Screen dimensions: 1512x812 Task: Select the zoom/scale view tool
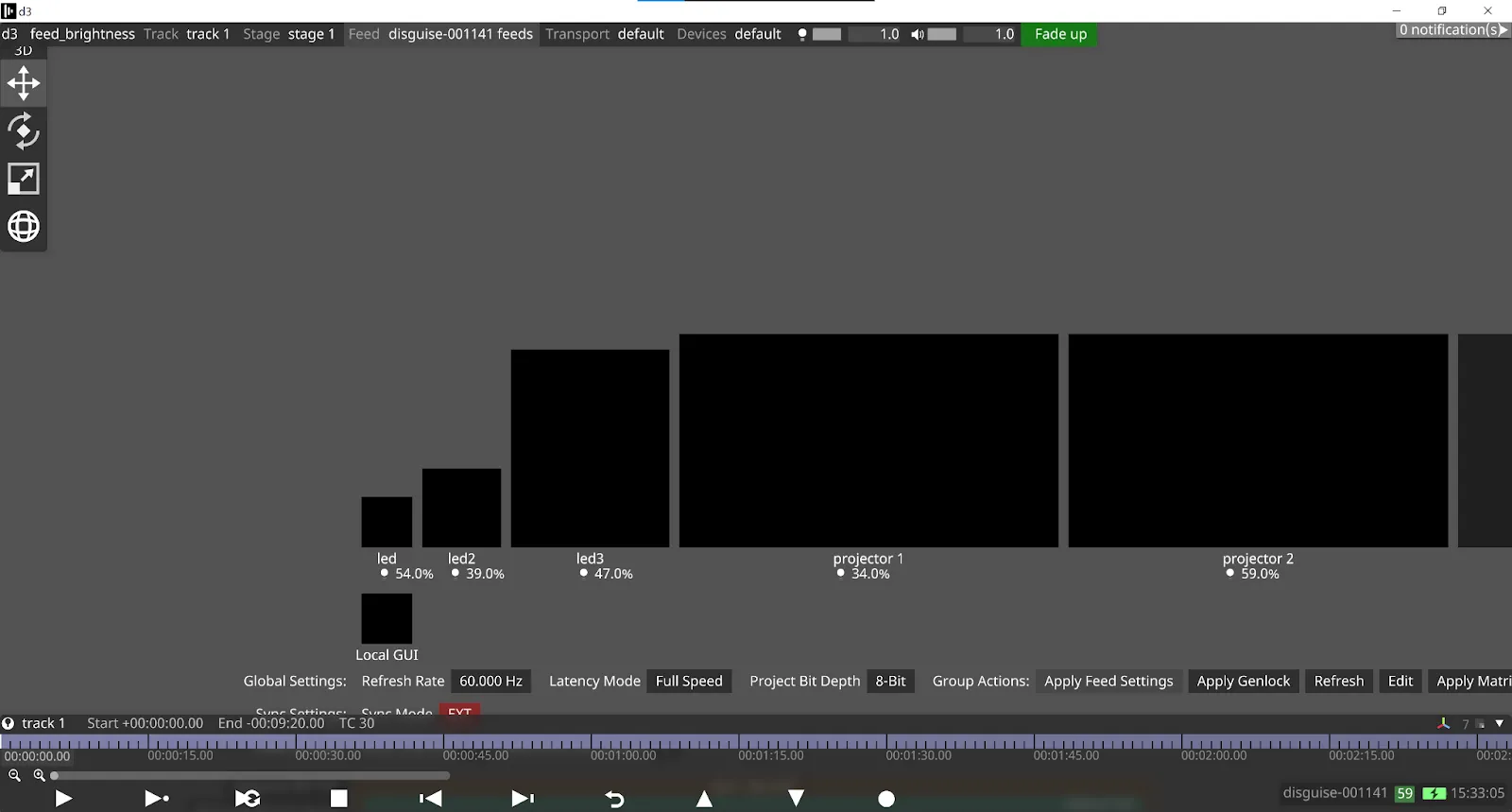[24, 179]
